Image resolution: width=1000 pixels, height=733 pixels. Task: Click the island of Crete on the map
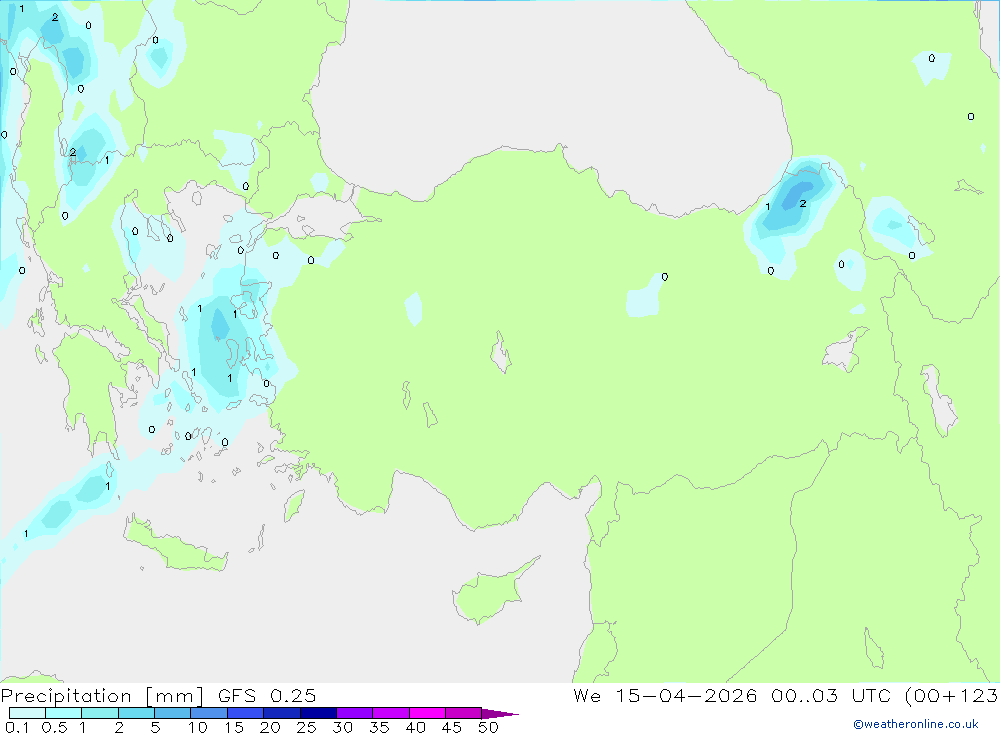pyautogui.click(x=176, y=545)
